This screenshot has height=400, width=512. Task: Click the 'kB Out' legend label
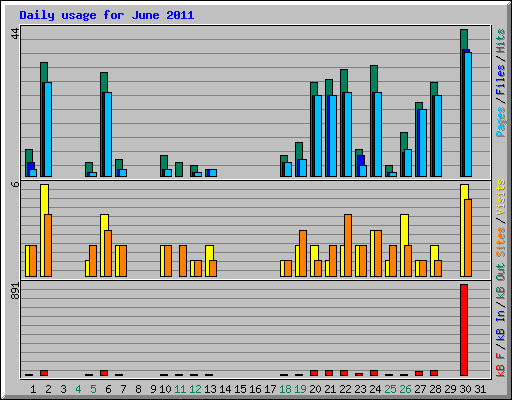(x=500, y=281)
